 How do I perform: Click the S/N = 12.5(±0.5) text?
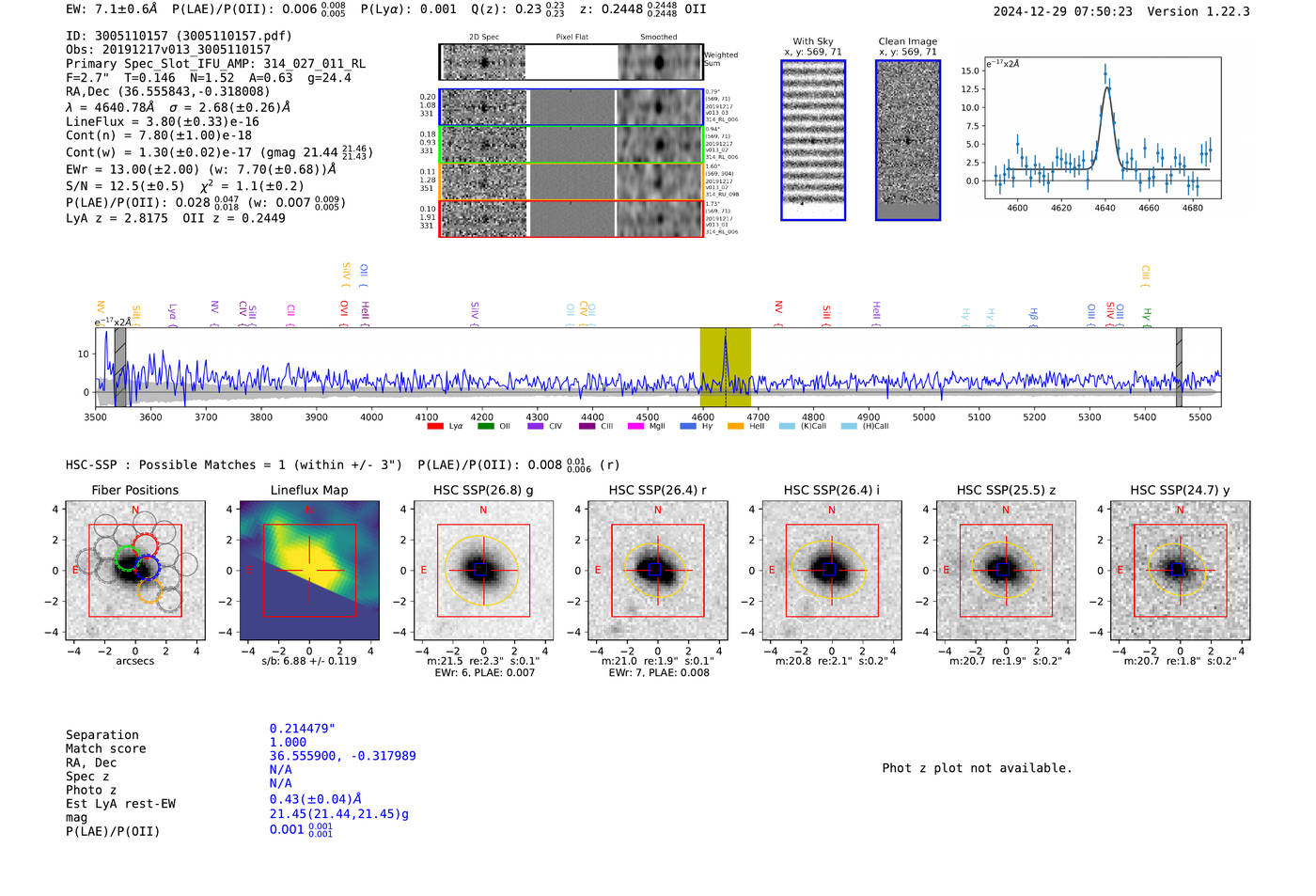click(x=125, y=186)
